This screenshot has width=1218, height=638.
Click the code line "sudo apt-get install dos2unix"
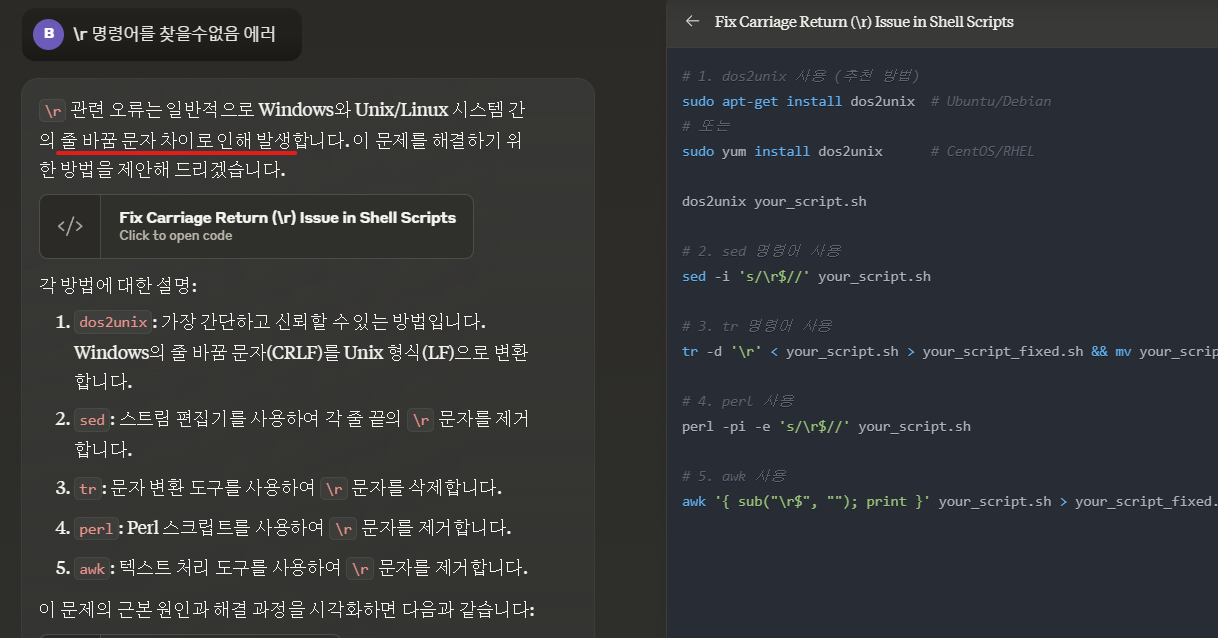click(798, 101)
